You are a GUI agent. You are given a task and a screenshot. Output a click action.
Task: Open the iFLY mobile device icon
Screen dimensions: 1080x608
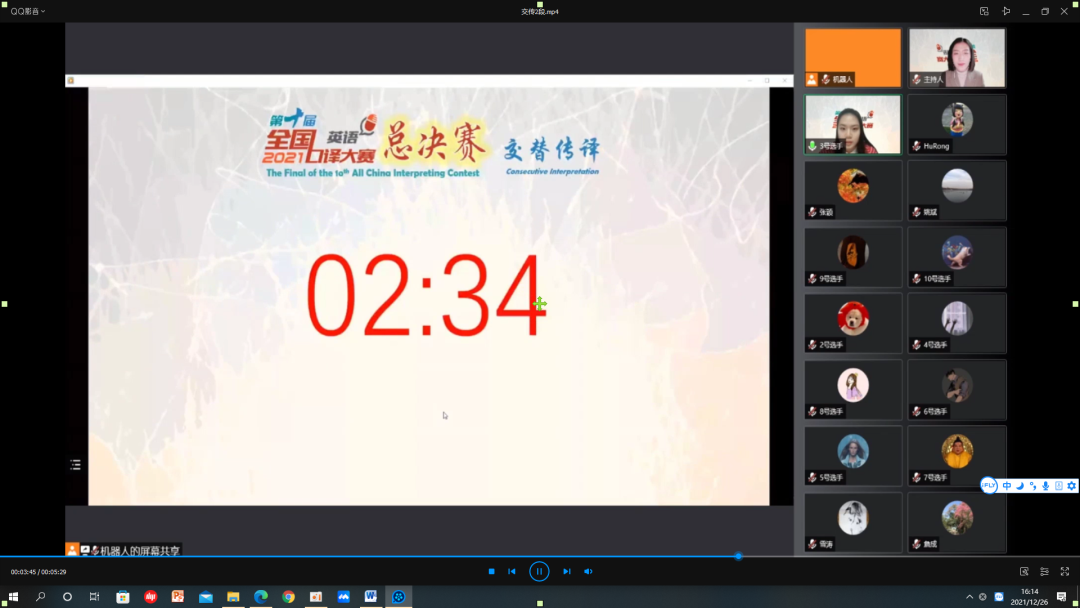pyautogui.click(x=1057, y=485)
